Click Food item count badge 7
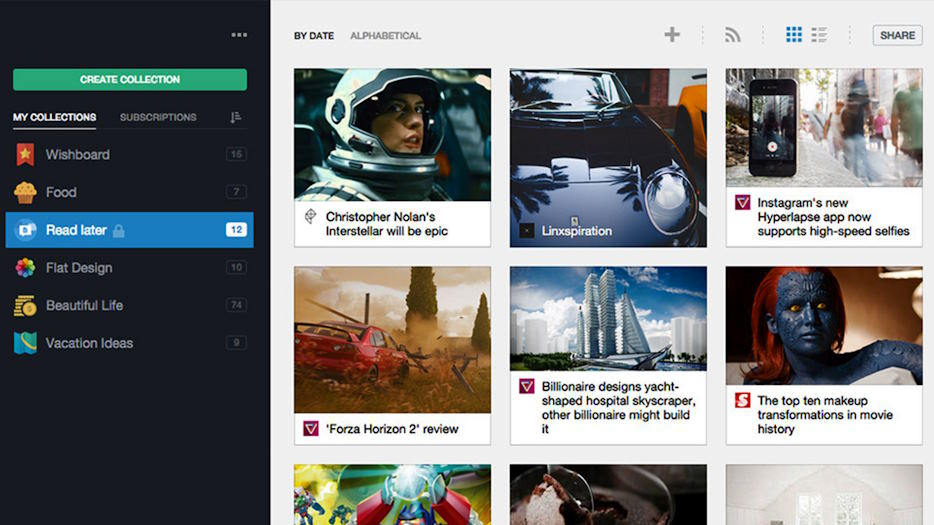This screenshot has height=525, width=934. point(236,192)
